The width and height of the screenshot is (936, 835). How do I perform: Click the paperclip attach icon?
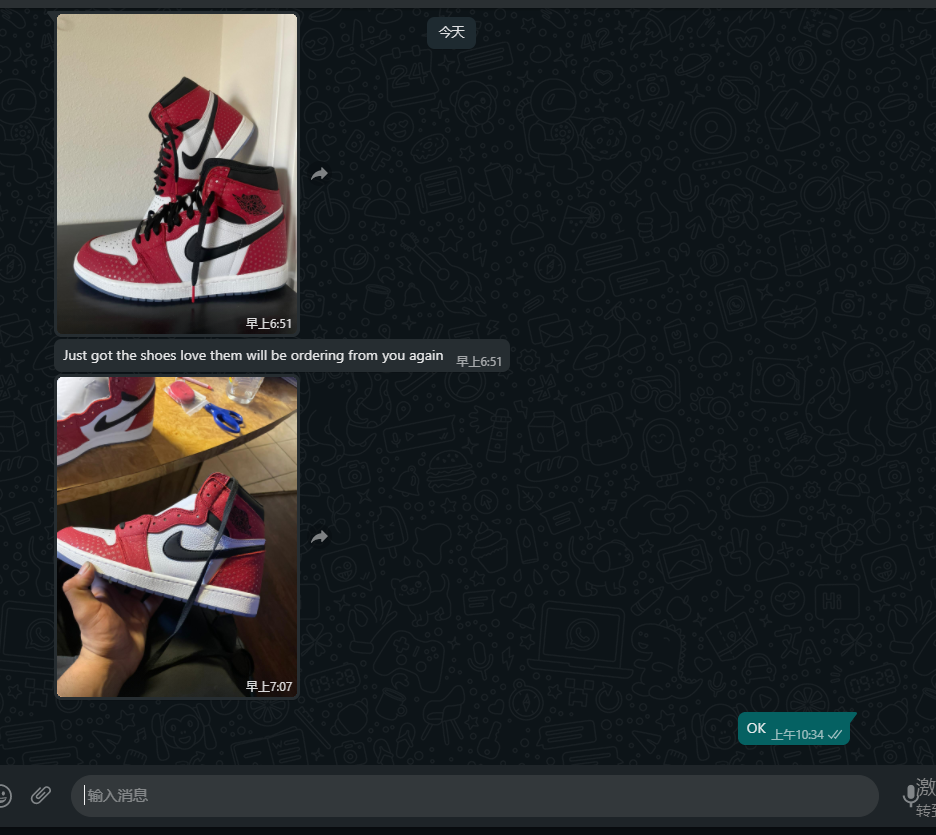[41, 795]
